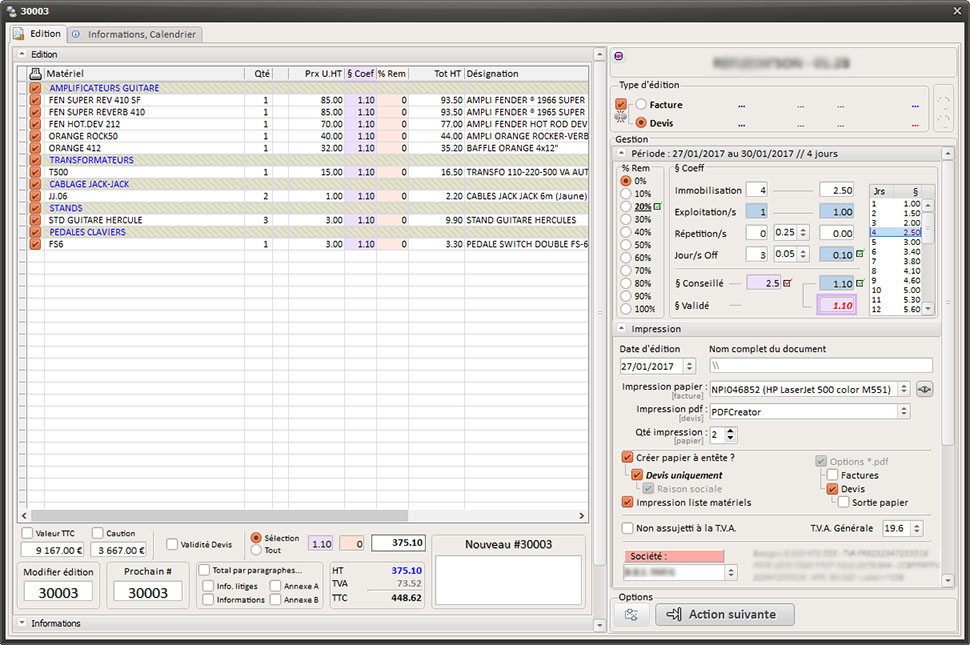Viewport: 970px width, 645px height.
Task: Click the red check icon next to § Conseillé
Action: click(787, 284)
